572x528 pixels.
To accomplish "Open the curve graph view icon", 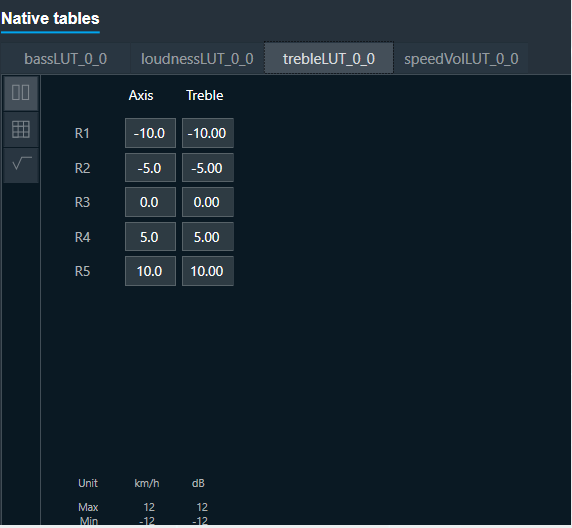I will point(21,165).
